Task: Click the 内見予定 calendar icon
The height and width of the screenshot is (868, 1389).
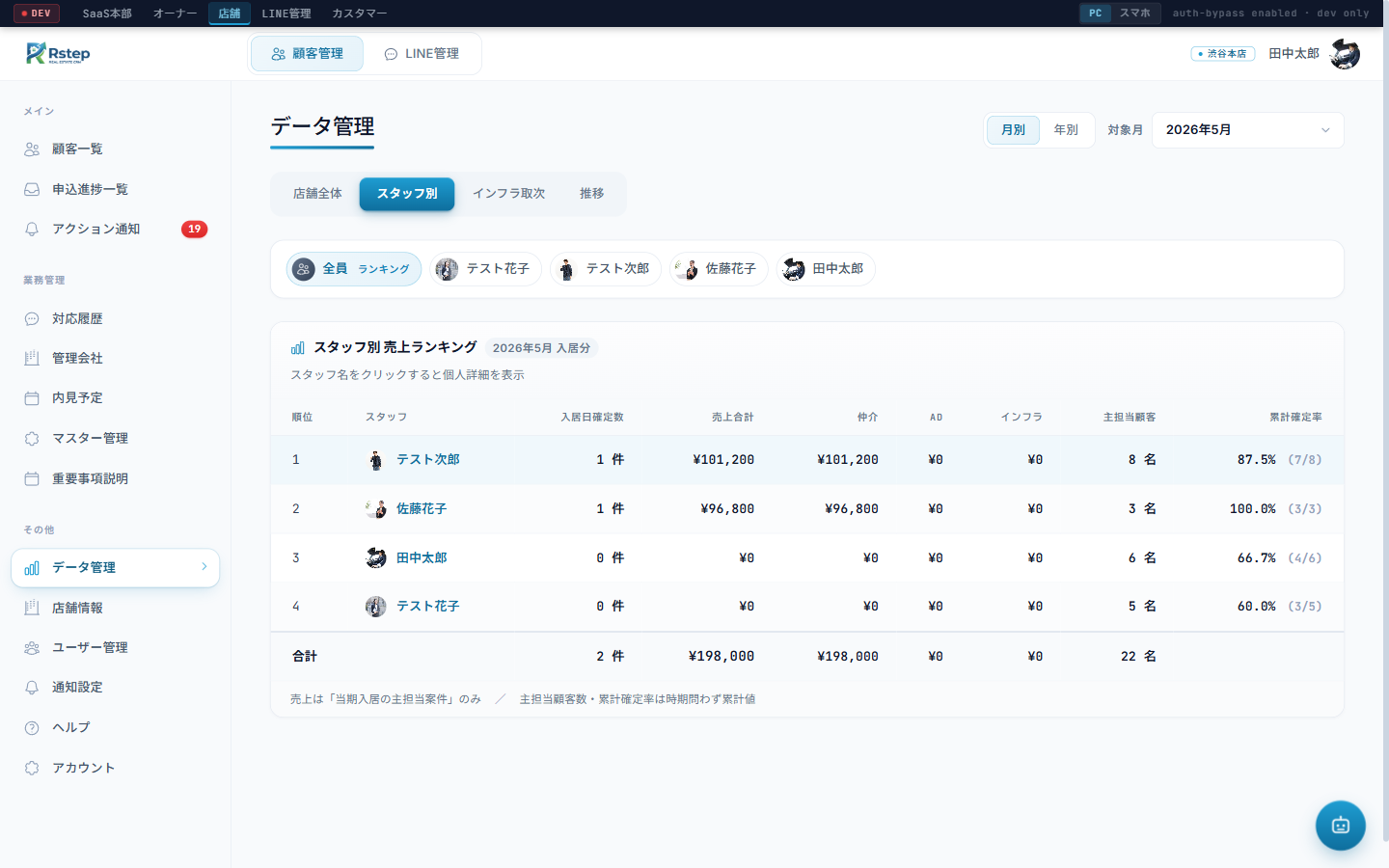Action: click(32, 398)
